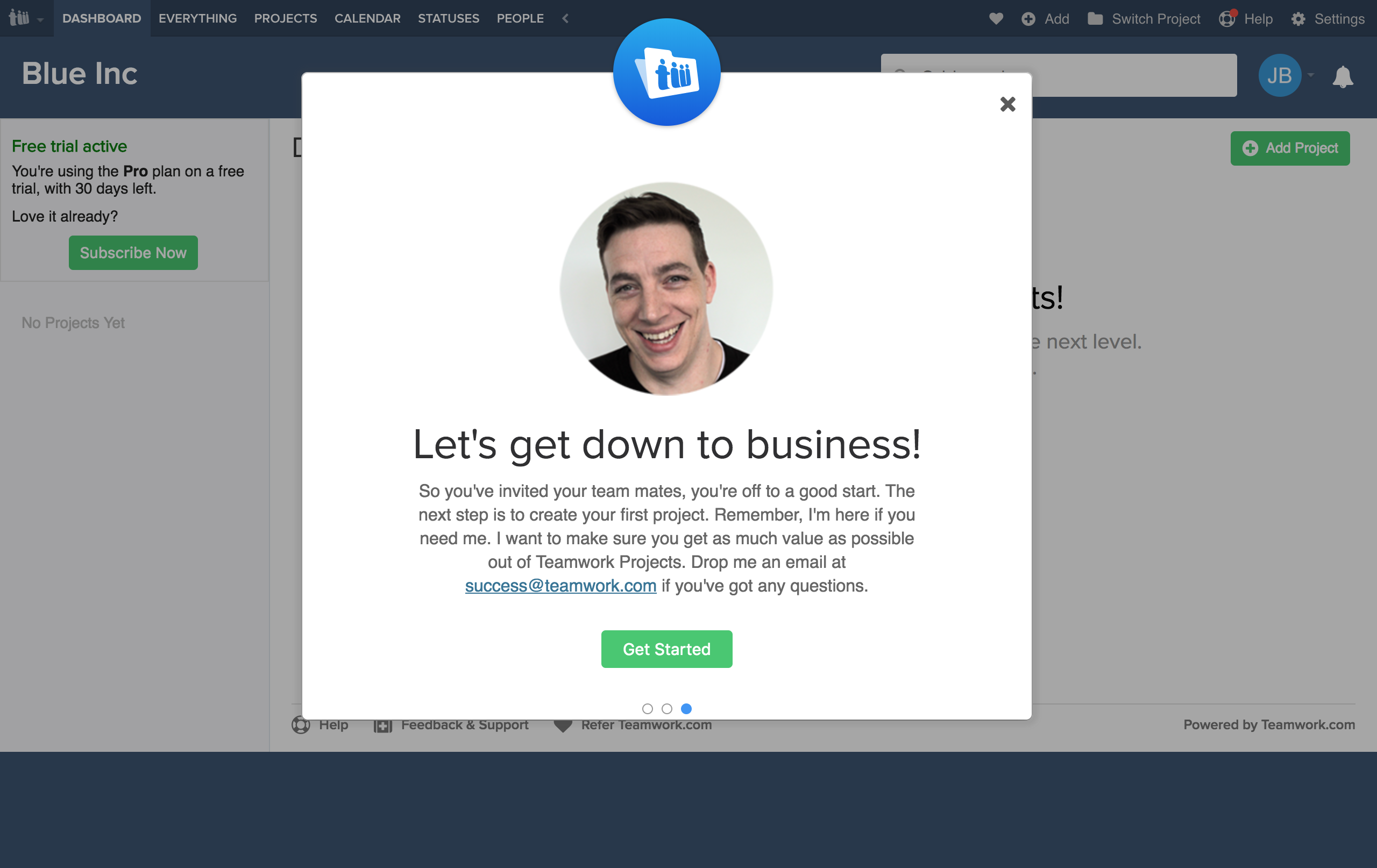The image size is (1377, 868).
Task: Go to the Projects tab
Action: (x=285, y=18)
